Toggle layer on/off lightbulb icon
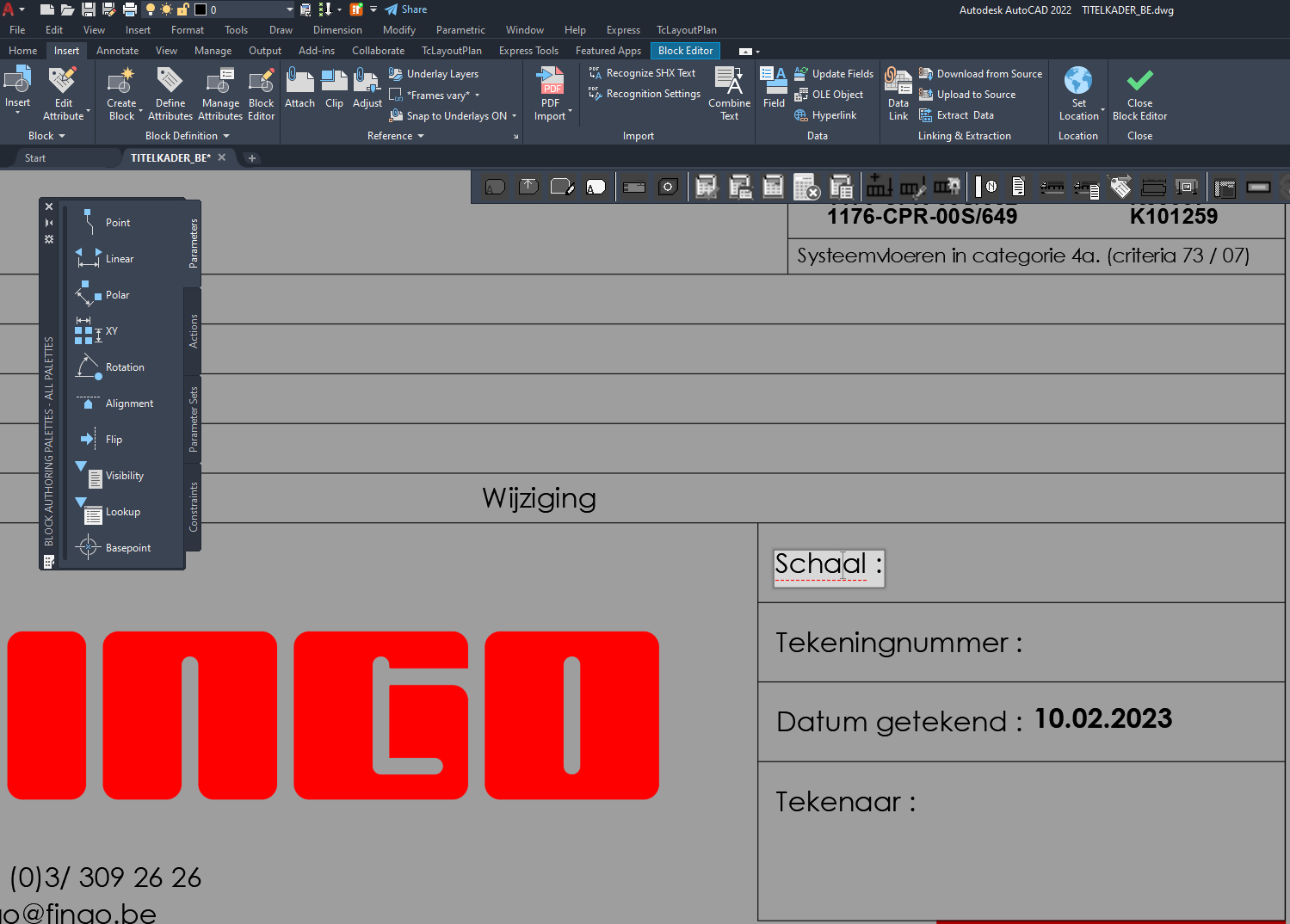 click(151, 9)
